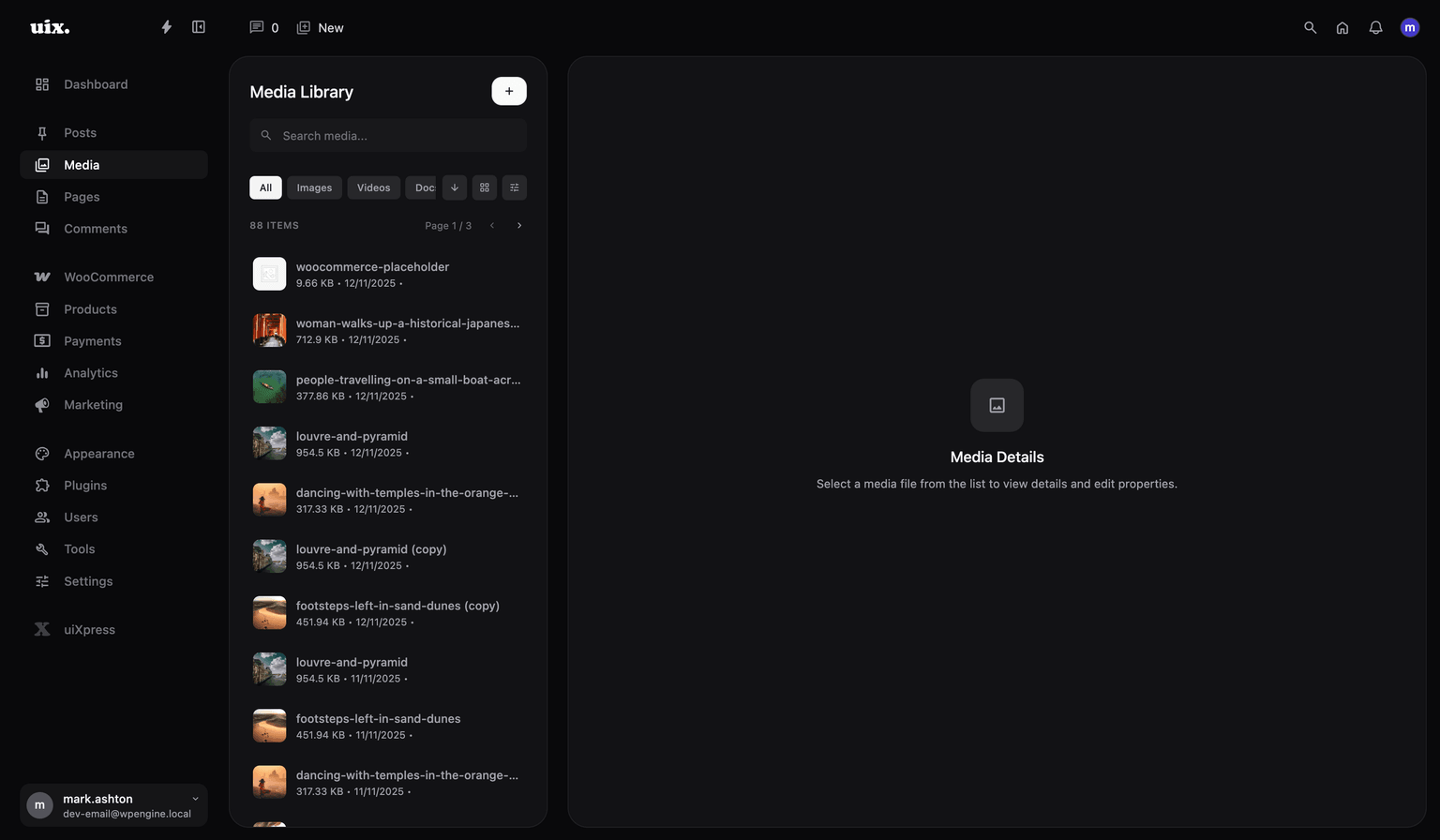
Task: Expand the mark.ashton account chevron
Action: point(194,799)
